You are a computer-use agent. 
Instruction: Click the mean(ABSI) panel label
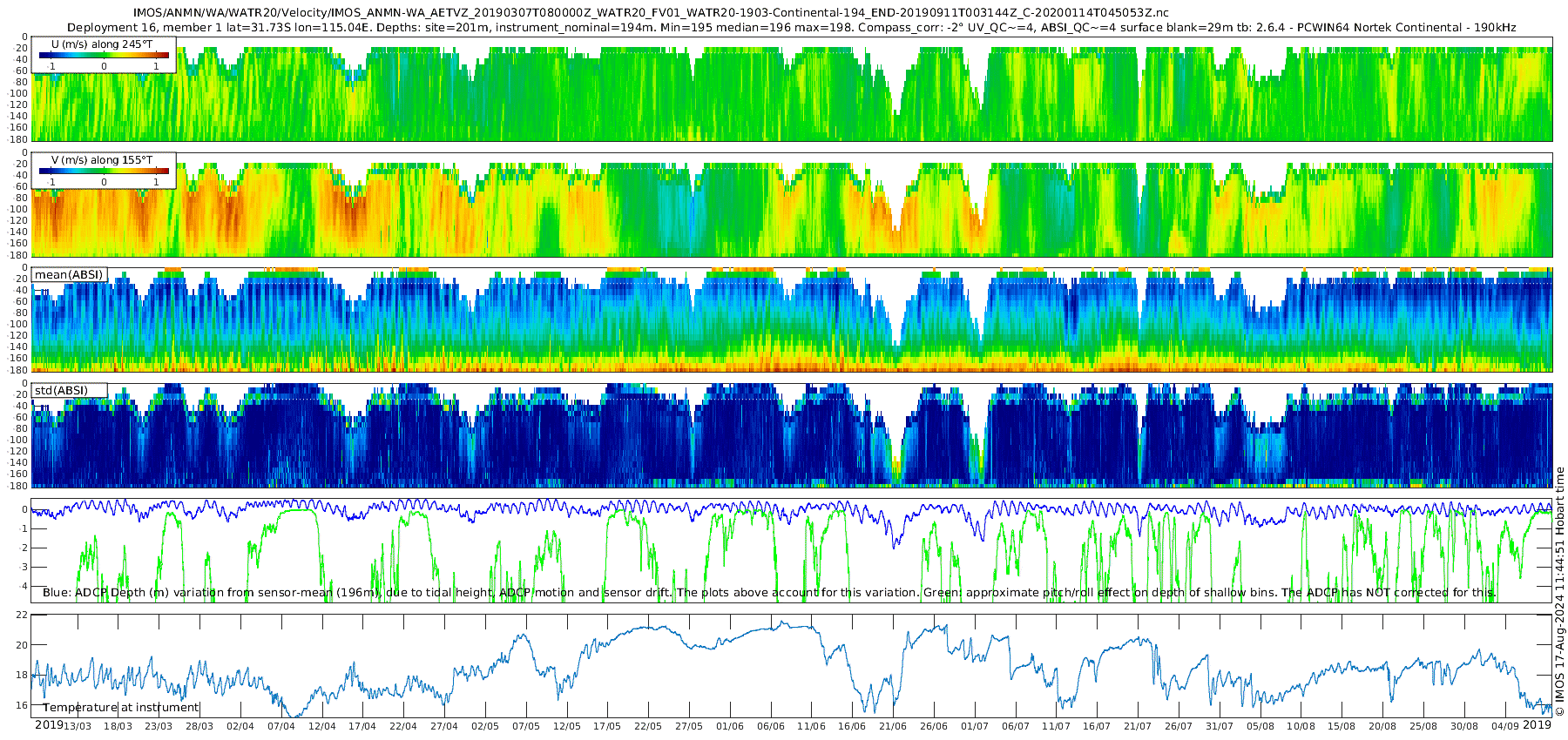69,275
